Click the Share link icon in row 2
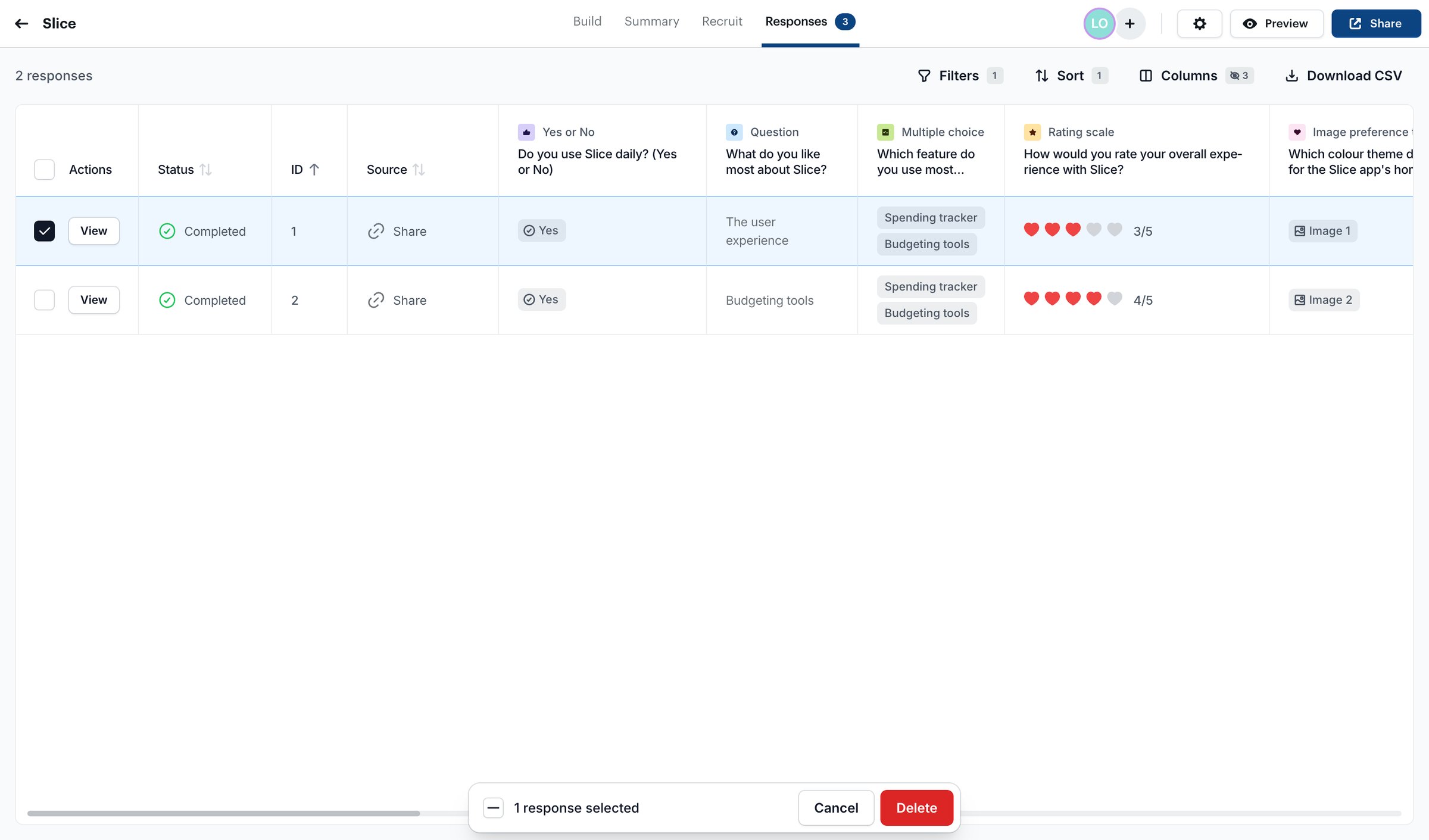Image resolution: width=1429 pixels, height=840 pixels. click(x=376, y=300)
